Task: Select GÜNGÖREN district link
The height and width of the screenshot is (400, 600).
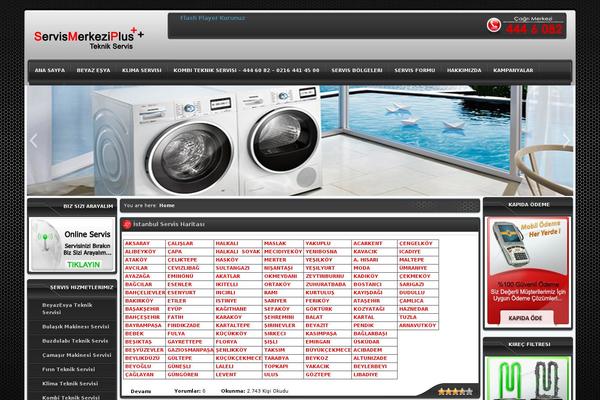Action: pyautogui.click(x=183, y=375)
